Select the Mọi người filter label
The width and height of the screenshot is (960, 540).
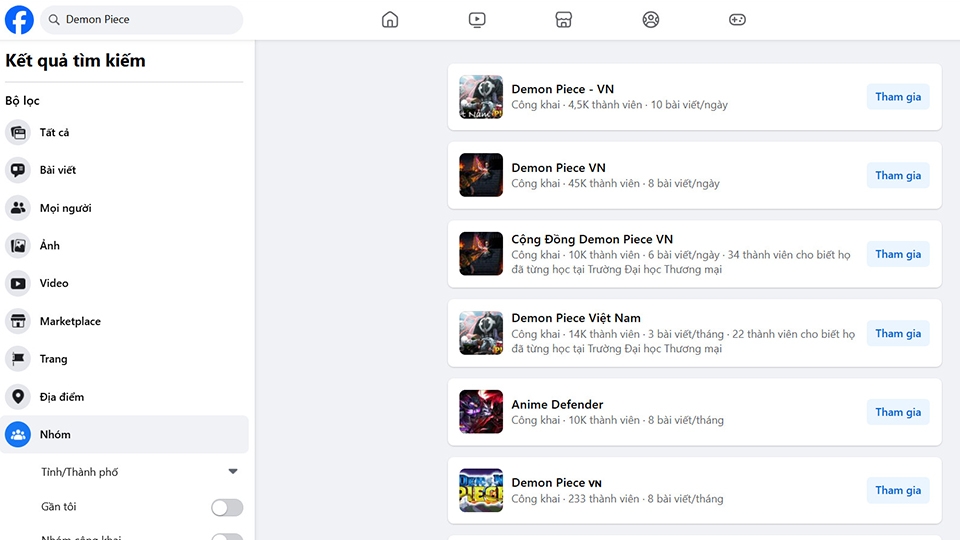(x=66, y=208)
